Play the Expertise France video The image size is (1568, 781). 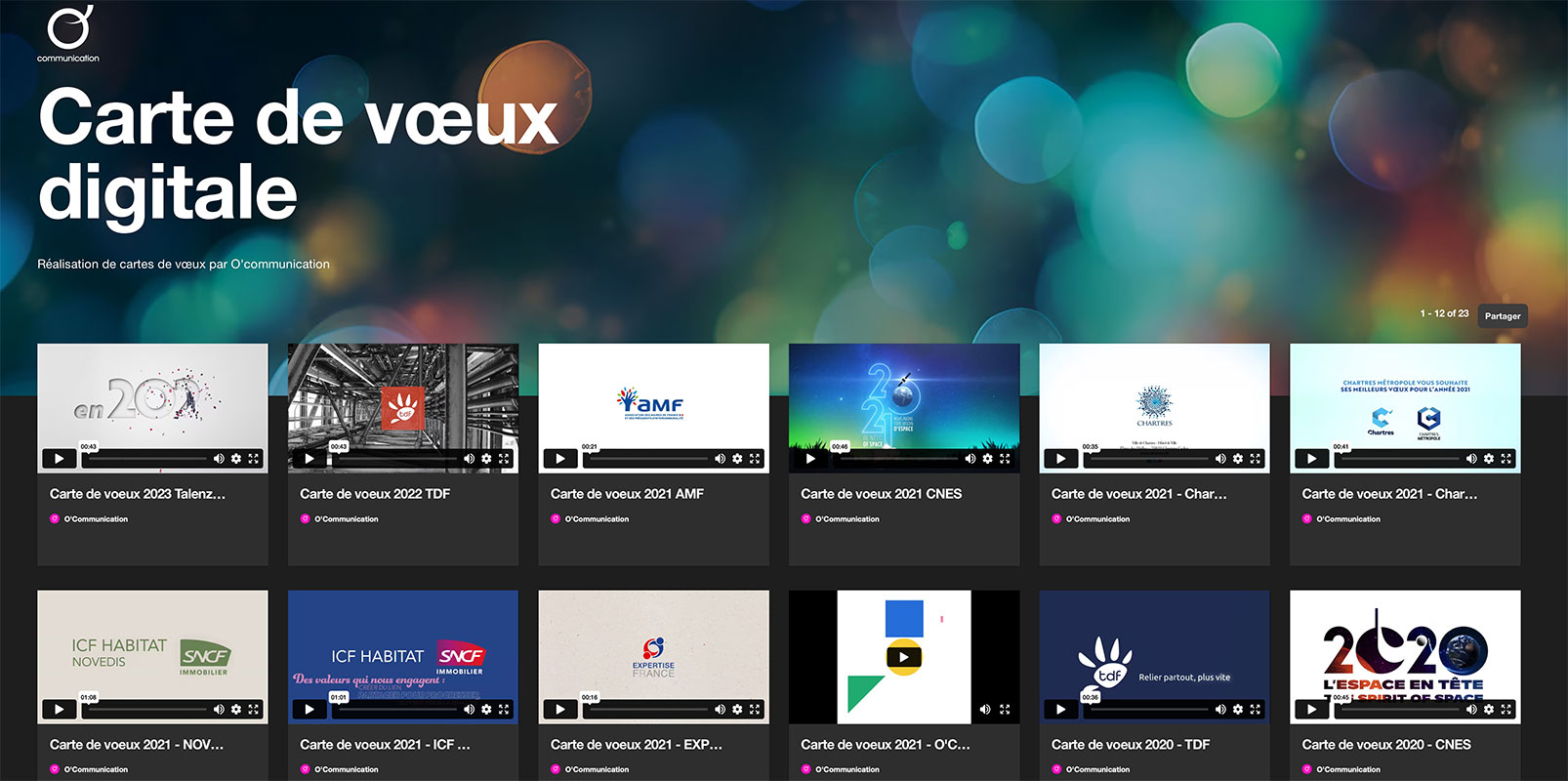point(560,710)
